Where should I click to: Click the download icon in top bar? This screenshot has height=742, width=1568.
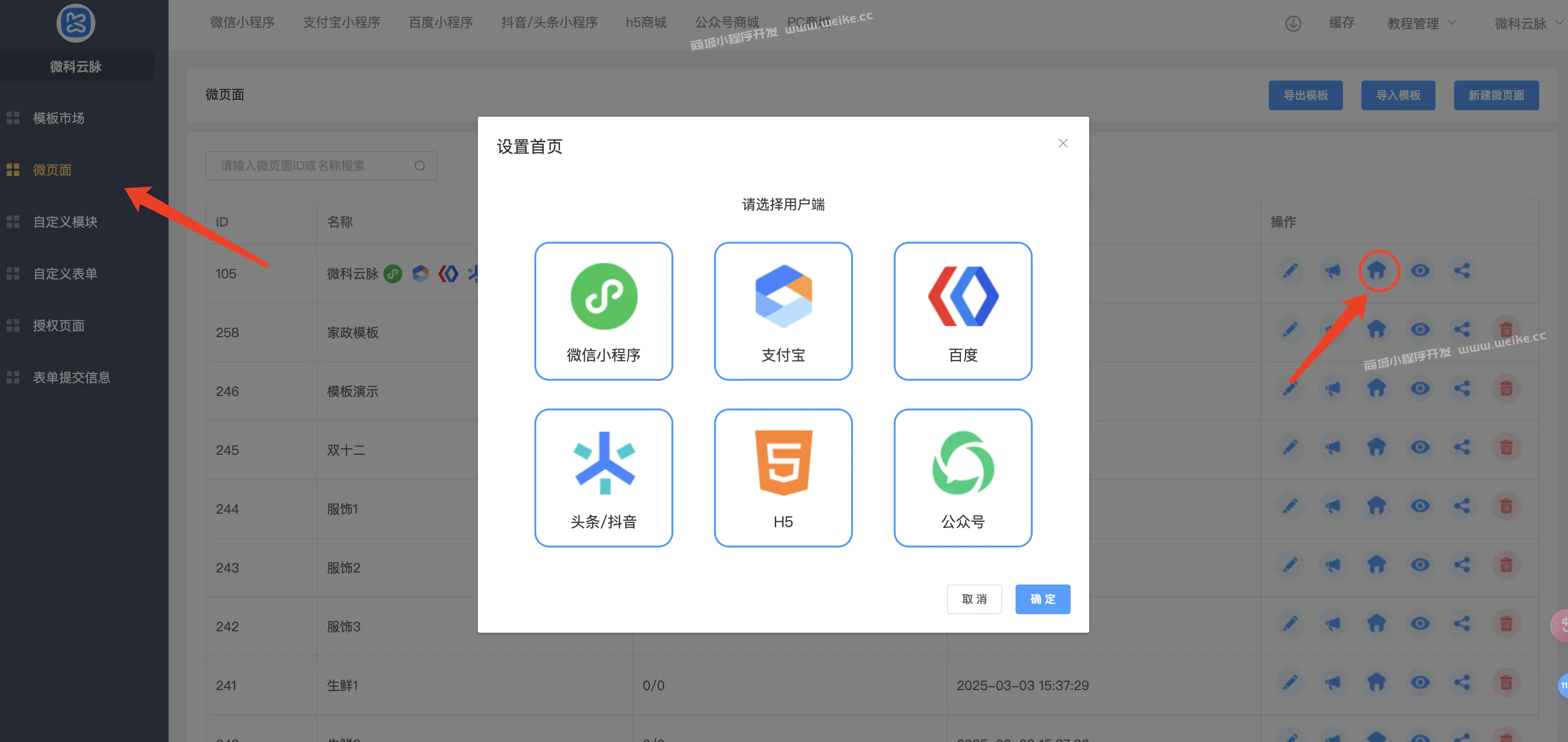pos(1293,24)
